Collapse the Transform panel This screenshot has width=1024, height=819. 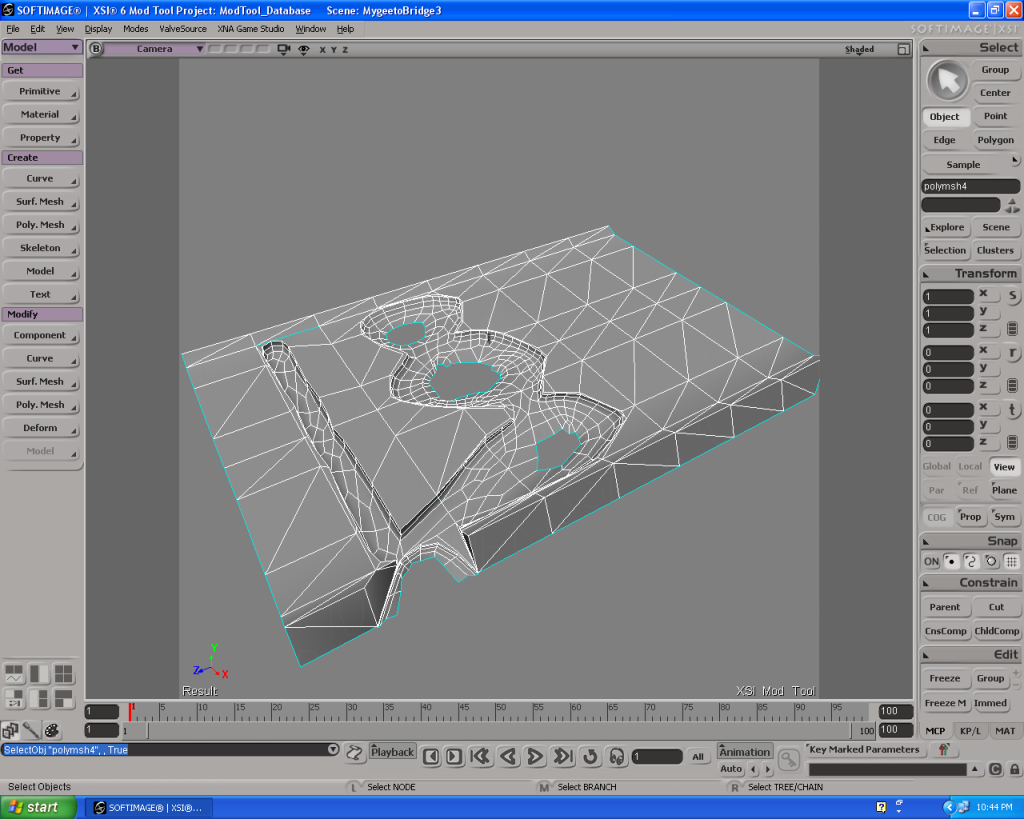925,274
